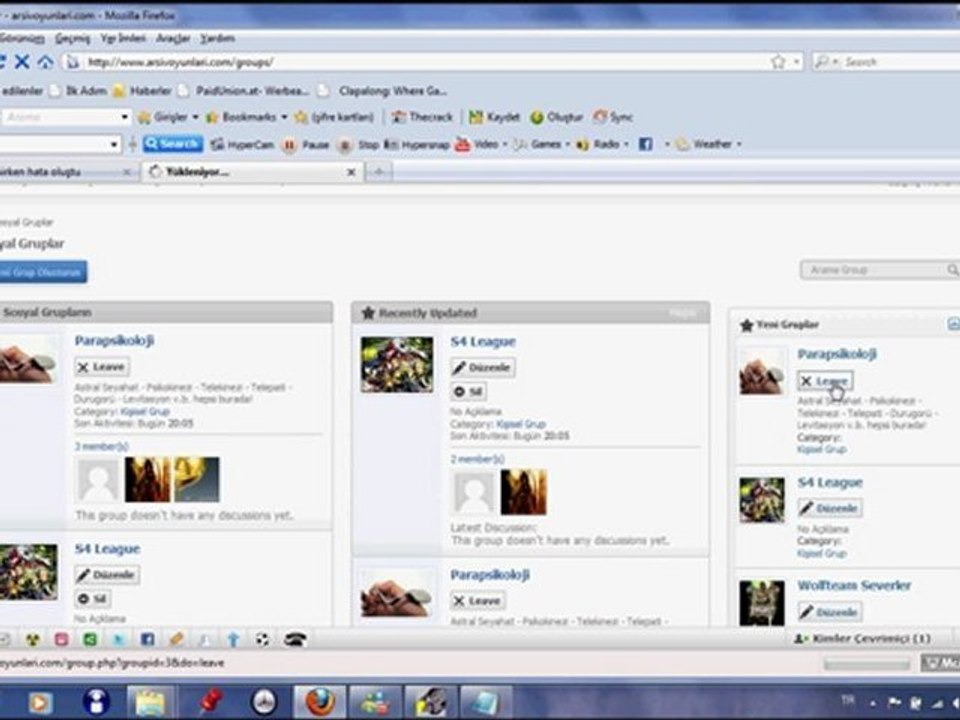Open the media player taskbar icon
The width and height of the screenshot is (960, 720).
pos(39,703)
